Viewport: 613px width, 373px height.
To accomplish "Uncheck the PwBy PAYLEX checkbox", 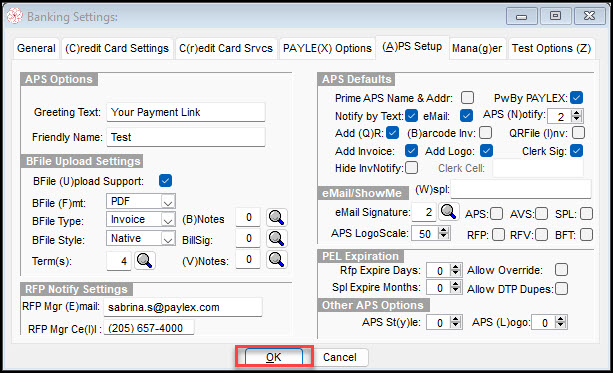I will [577, 97].
